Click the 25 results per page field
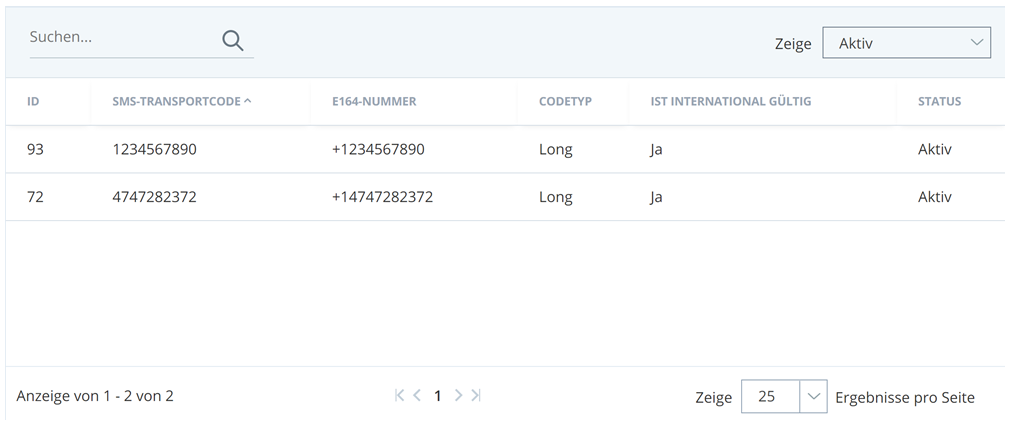1017x426 pixels. click(770, 396)
